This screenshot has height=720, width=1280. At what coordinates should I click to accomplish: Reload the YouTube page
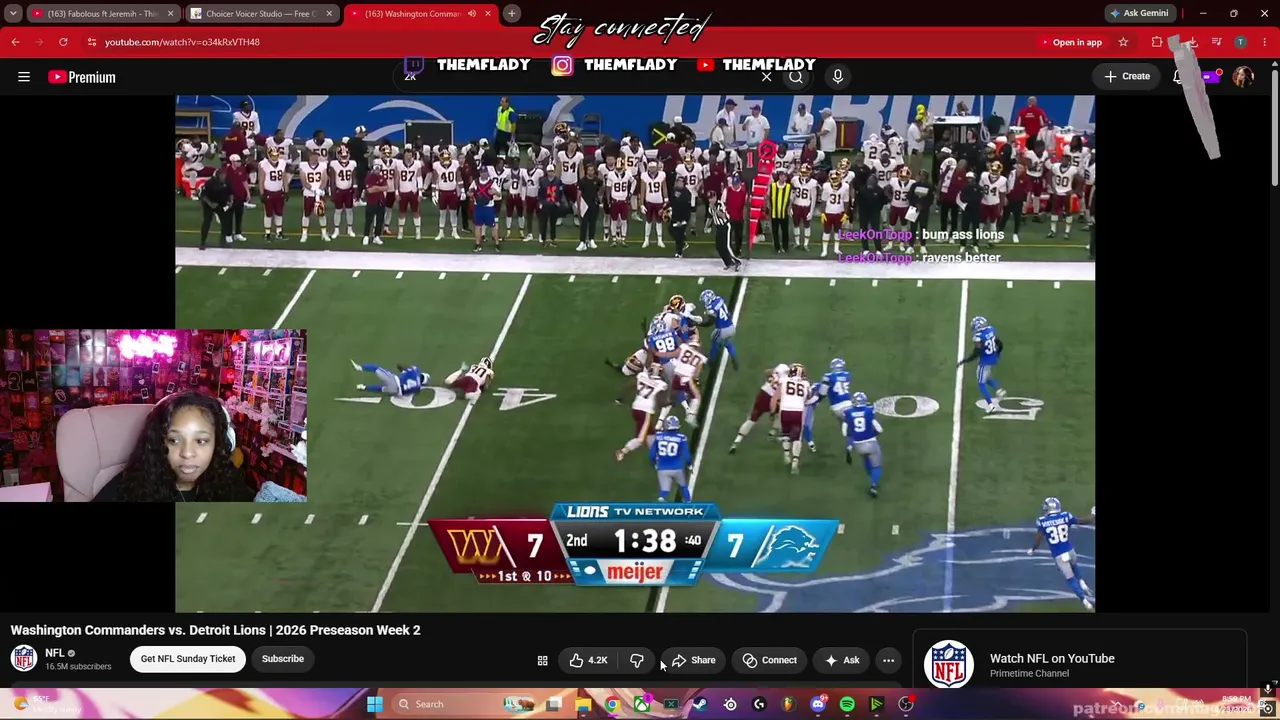[x=63, y=42]
